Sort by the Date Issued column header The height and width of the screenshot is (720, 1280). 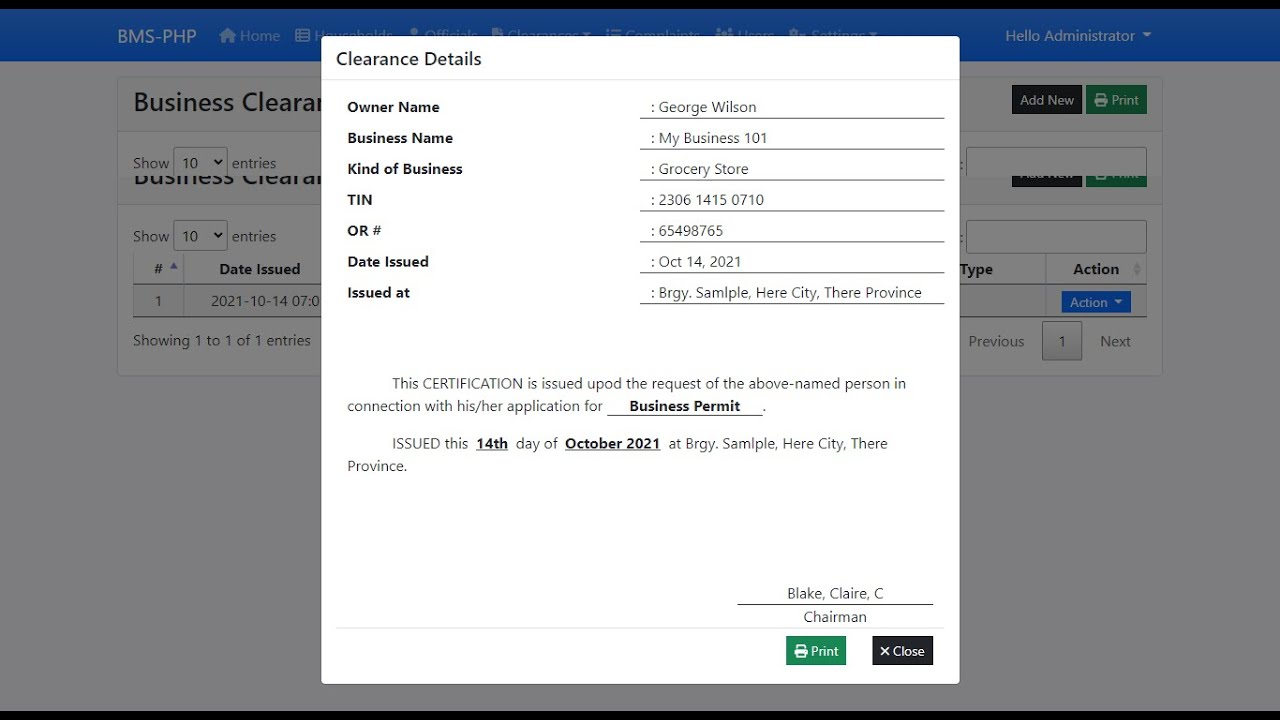259,269
